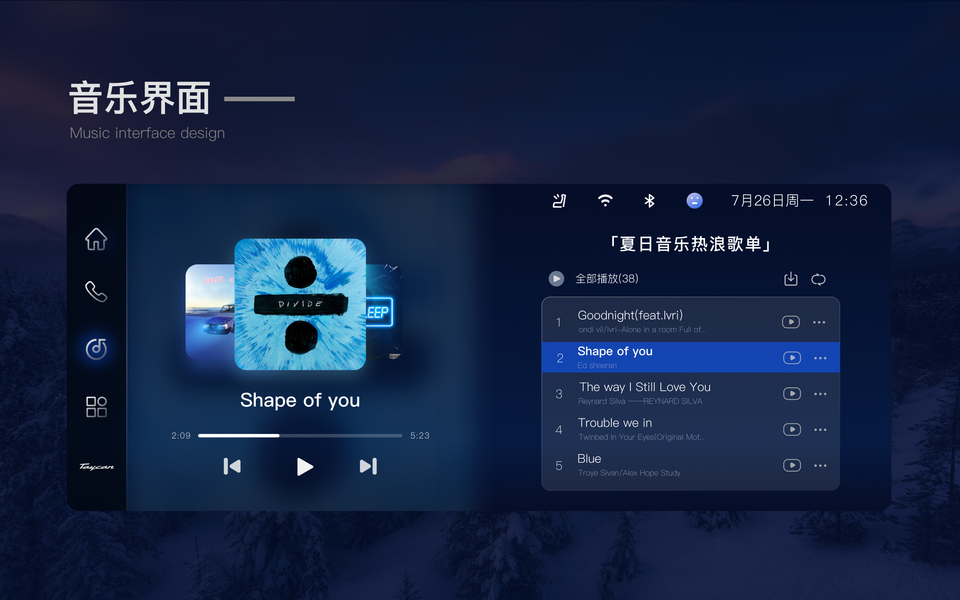Click the previous album cover with car
Viewport: 960px width, 600px height.
click(x=209, y=312)
